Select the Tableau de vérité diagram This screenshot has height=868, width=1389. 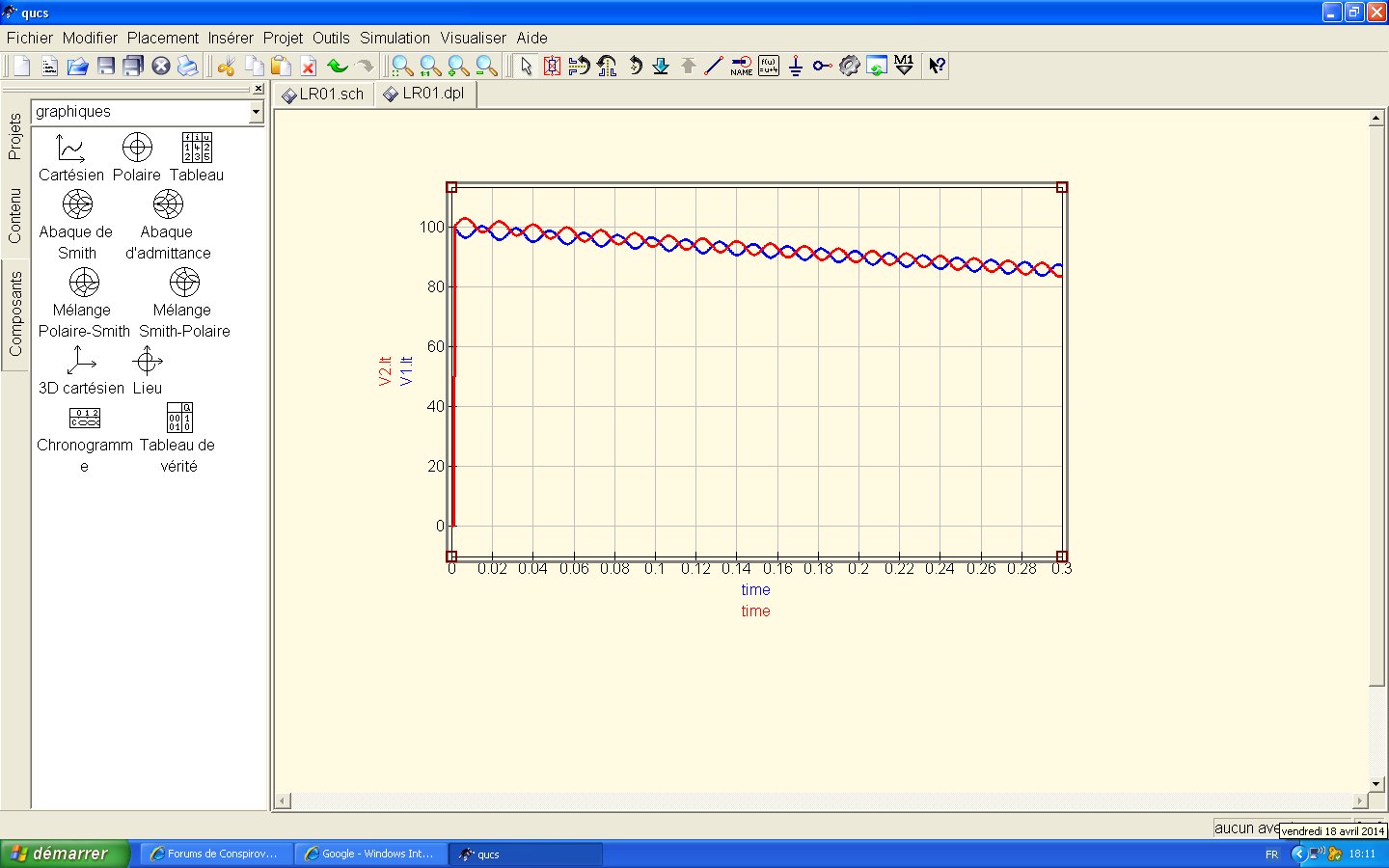click(x=178, y=437)
